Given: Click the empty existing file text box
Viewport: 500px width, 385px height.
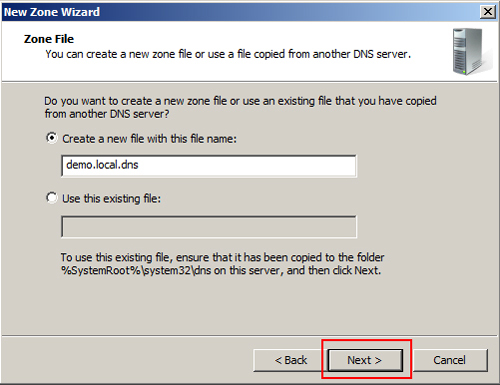Looking at the screenshot, I should (x=209, y=226).
